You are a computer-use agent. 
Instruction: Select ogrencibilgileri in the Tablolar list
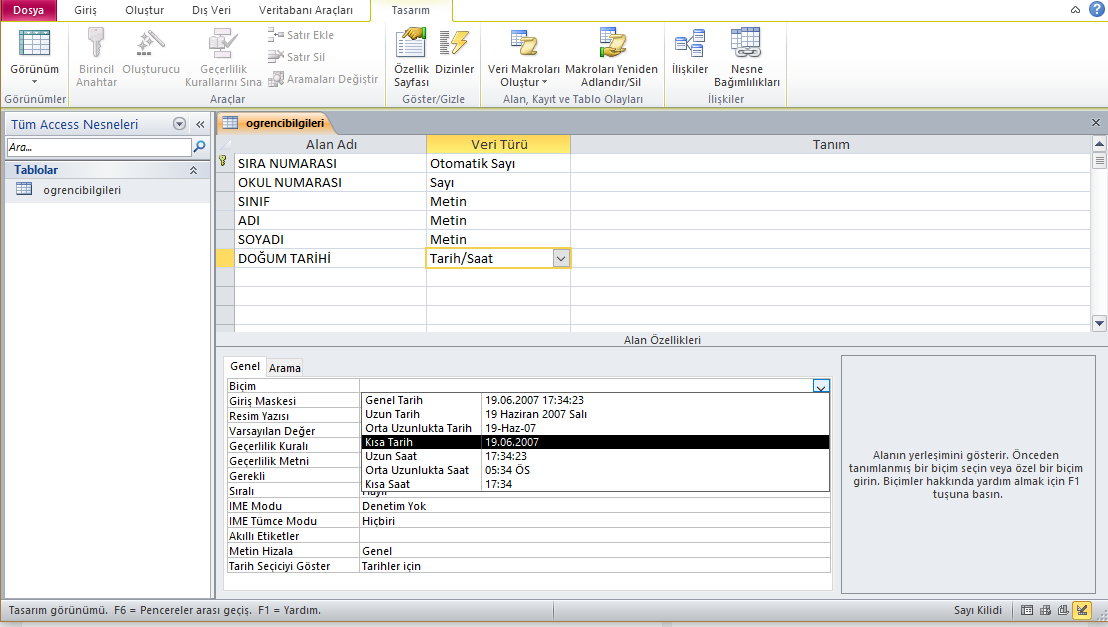click(107, 190)
